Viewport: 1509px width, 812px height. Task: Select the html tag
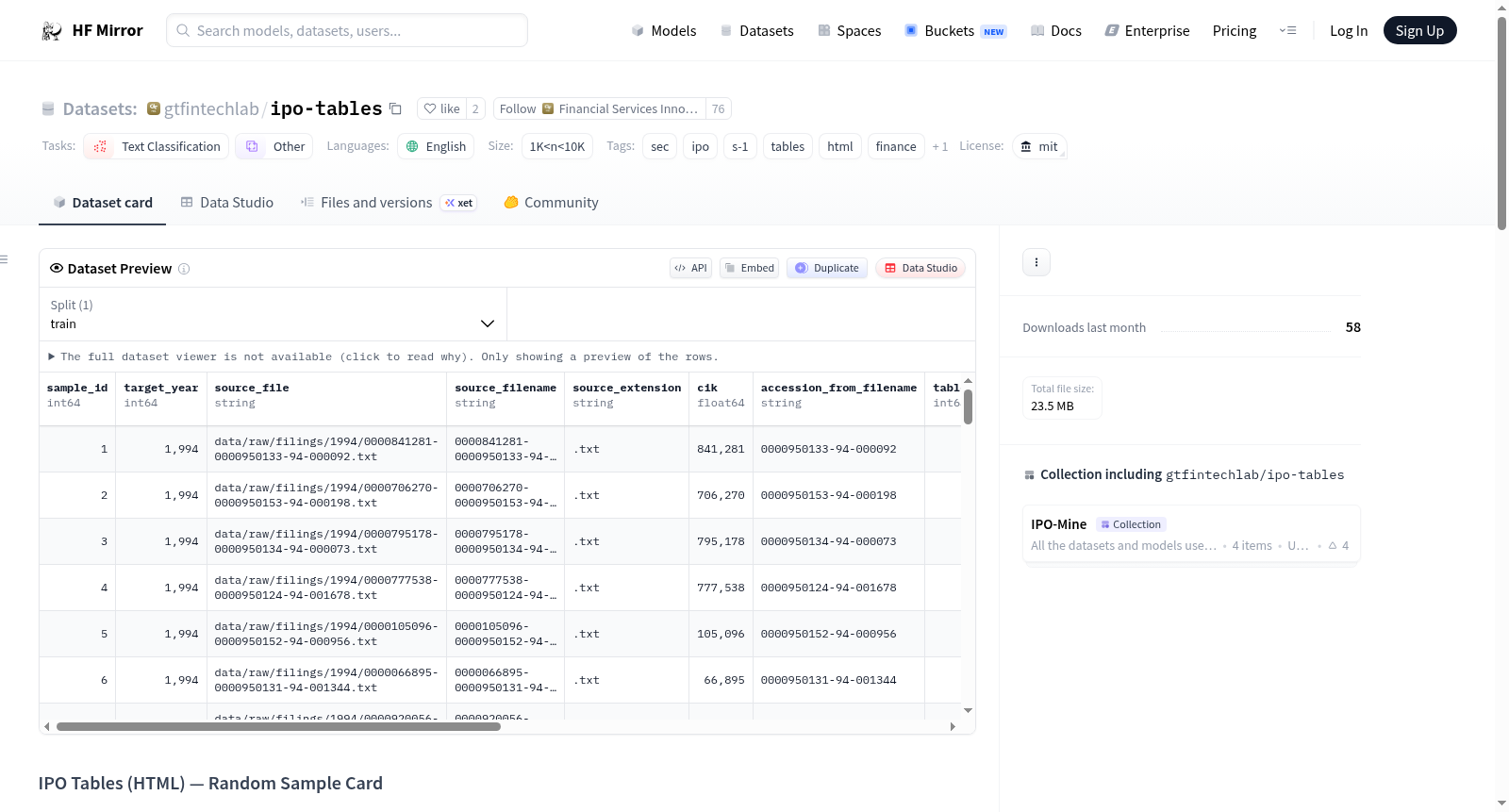click(x=840, y=146)
